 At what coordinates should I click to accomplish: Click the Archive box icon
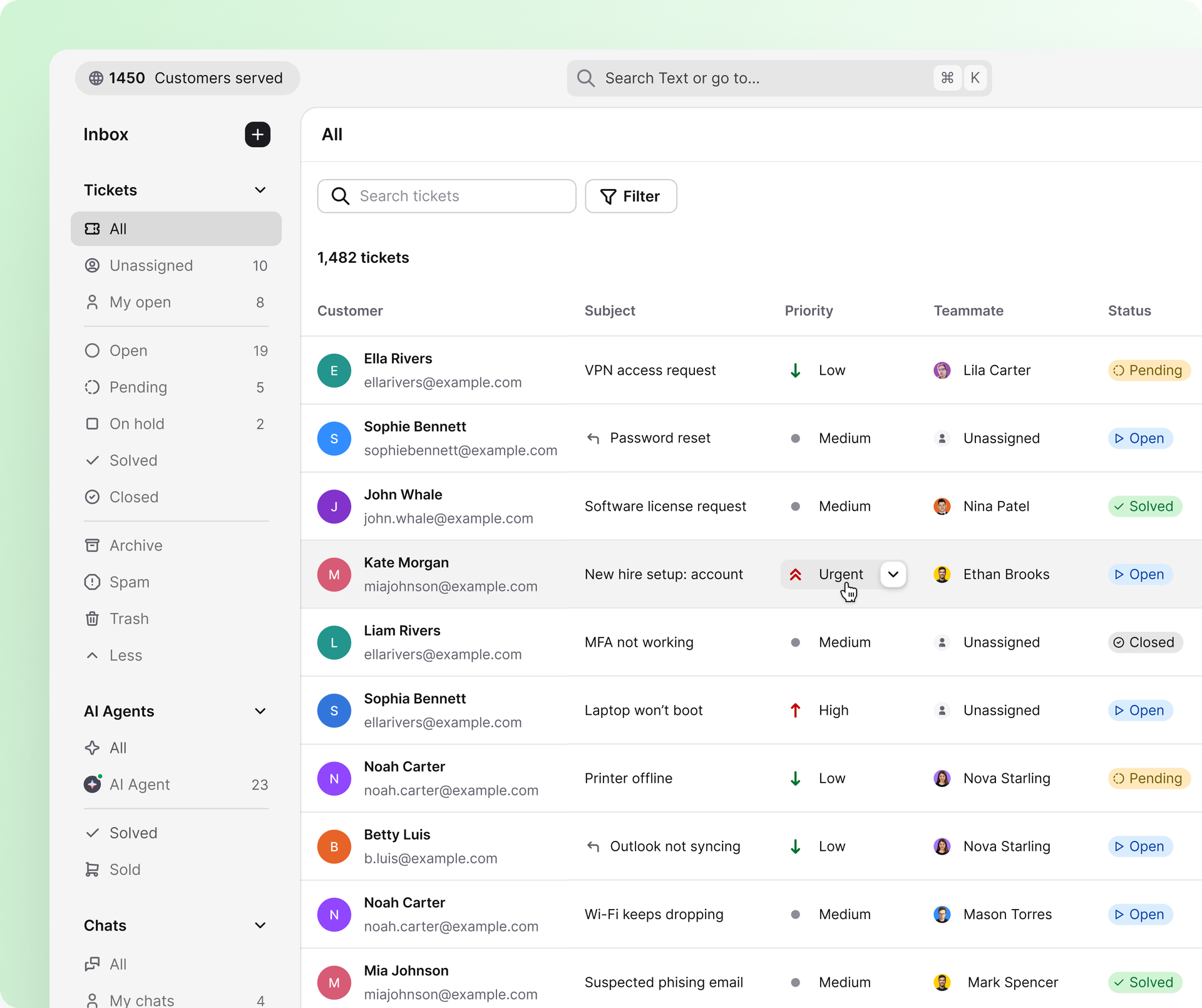pos(92,545)
